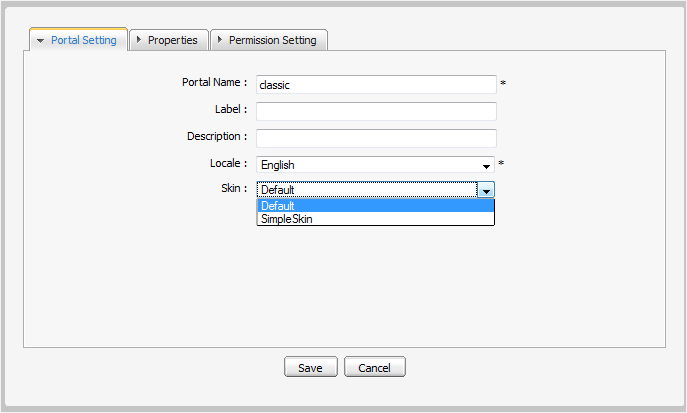Click the required asterisk beside Portal Name
687x413 pixels.
pyautogui.click(x=503, y=84)
